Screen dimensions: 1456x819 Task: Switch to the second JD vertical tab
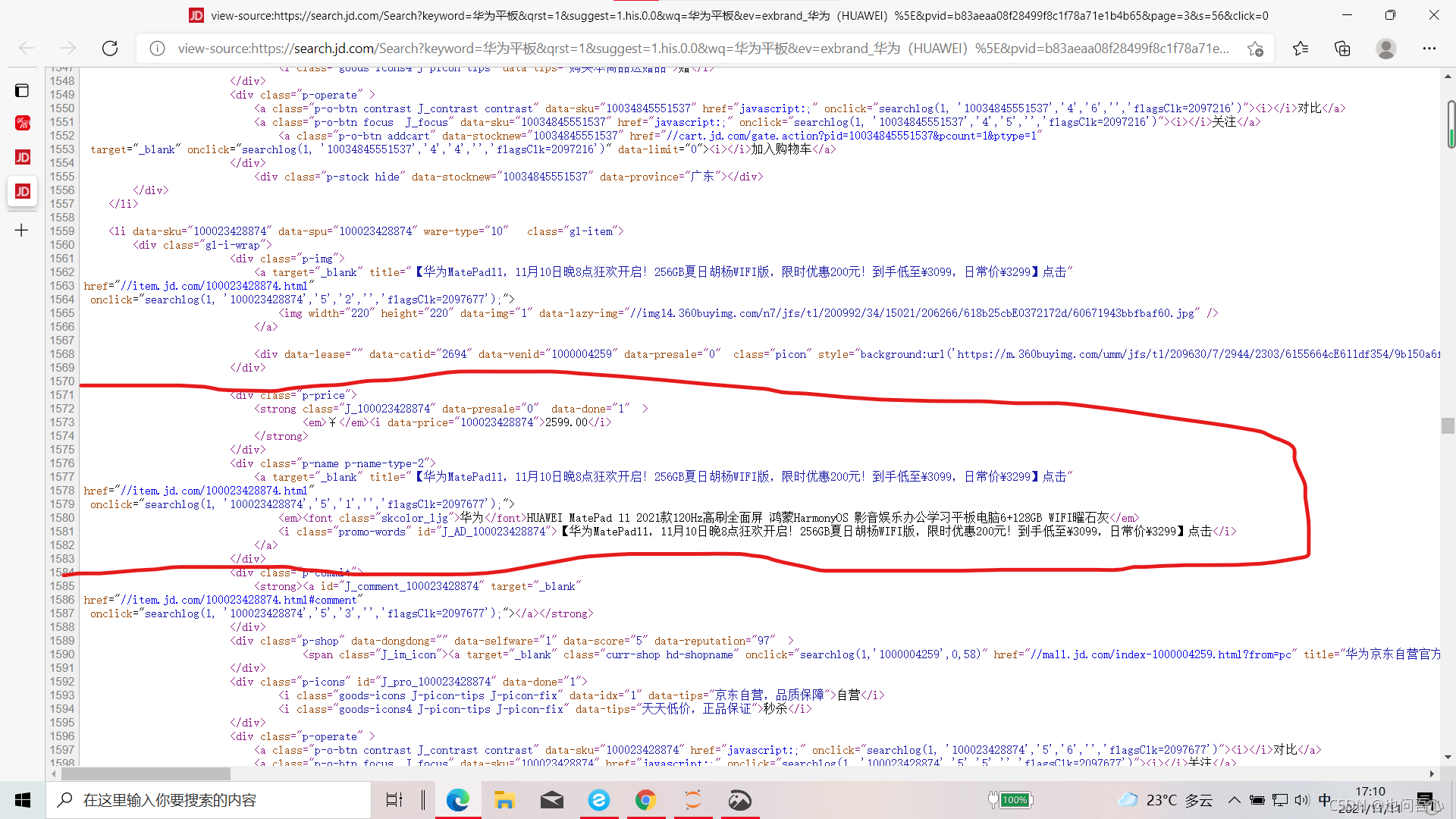click(23, 157)
